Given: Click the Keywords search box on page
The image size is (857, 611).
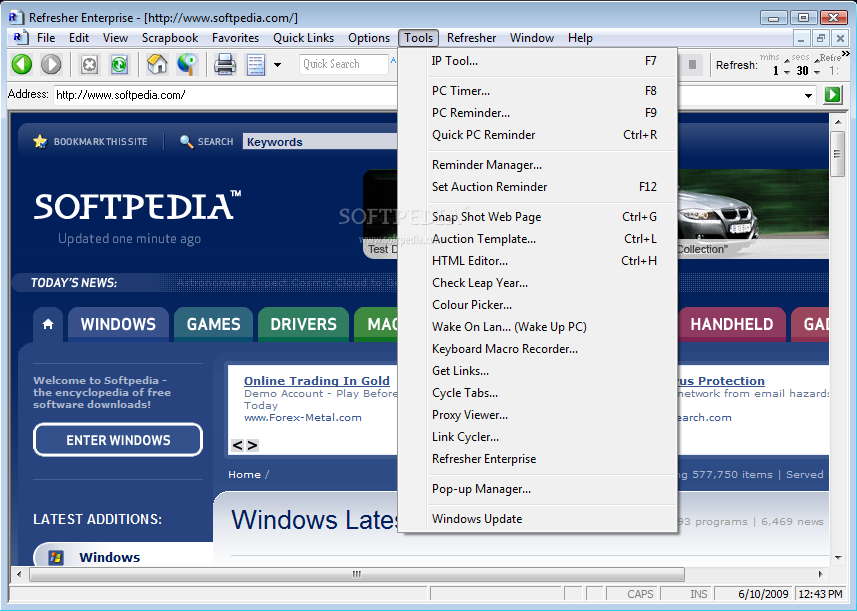Looking at the screenshot, I should click(320, 142).
